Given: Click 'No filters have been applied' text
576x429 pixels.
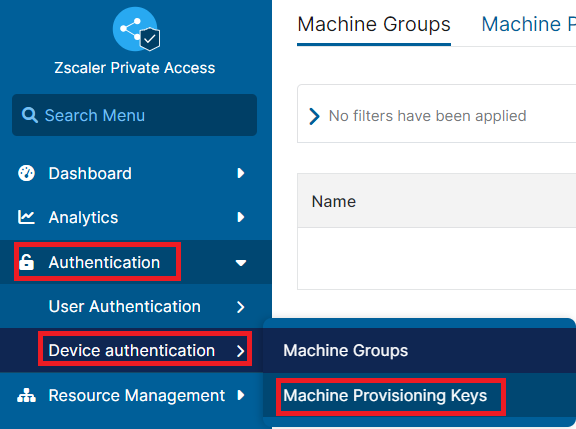Looking at the screenshot, I should coord(427,116).
